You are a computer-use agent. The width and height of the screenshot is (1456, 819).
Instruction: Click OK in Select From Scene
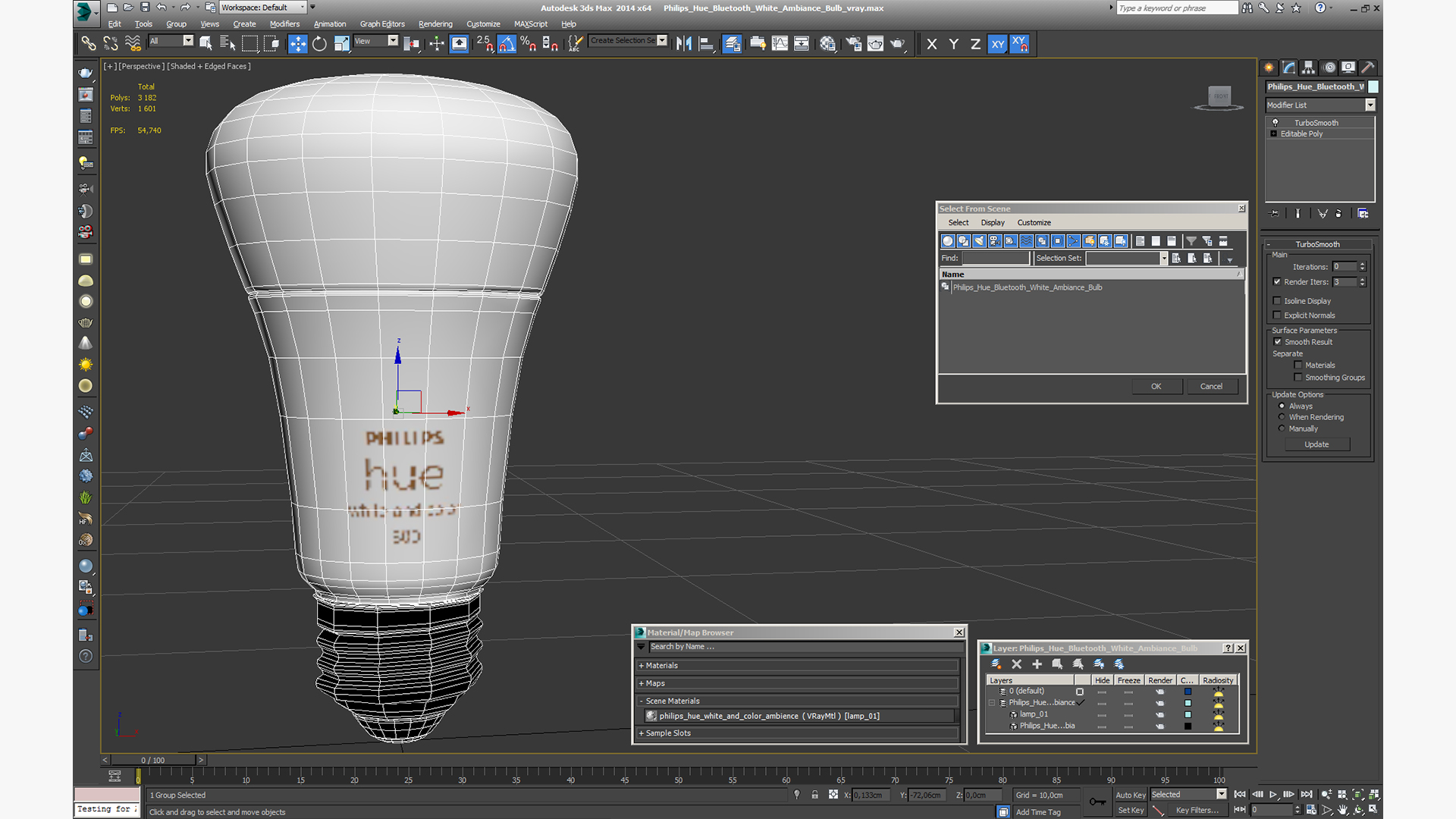click(x=1156, y=387)
